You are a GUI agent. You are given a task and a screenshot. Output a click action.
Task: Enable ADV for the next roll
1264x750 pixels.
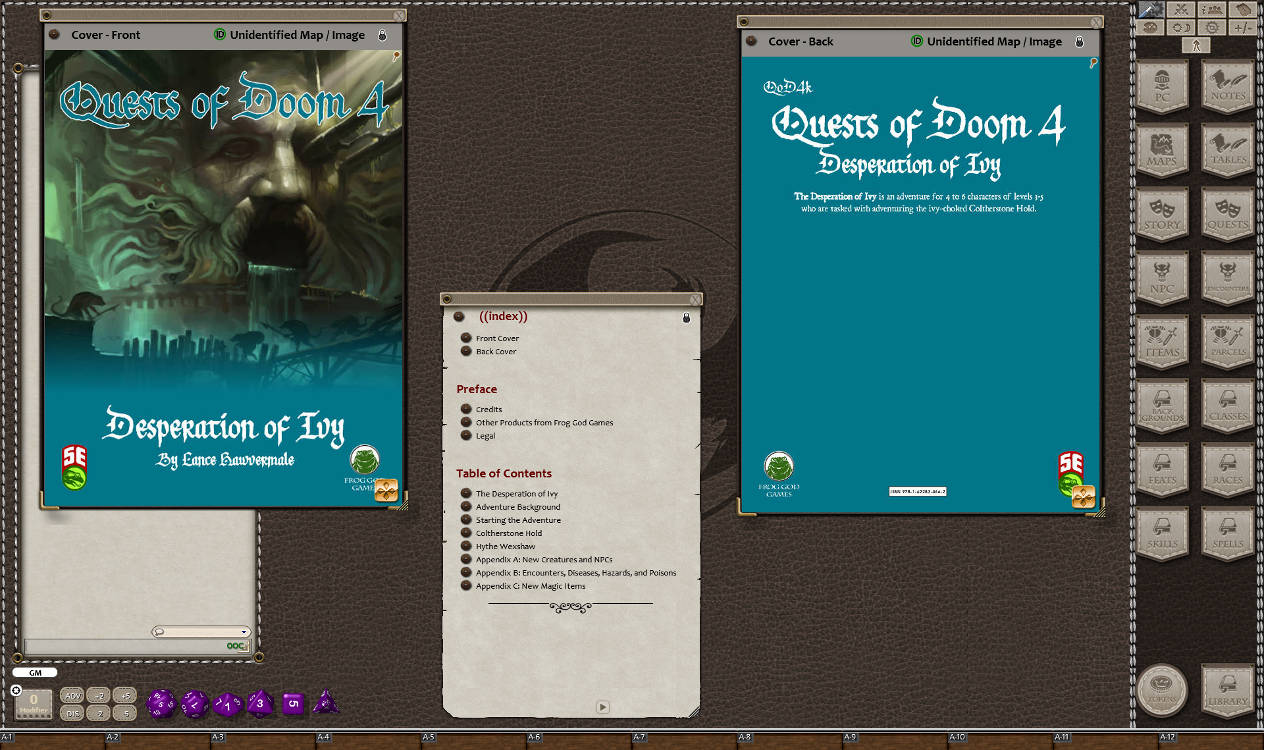click(x=74, y=694)
